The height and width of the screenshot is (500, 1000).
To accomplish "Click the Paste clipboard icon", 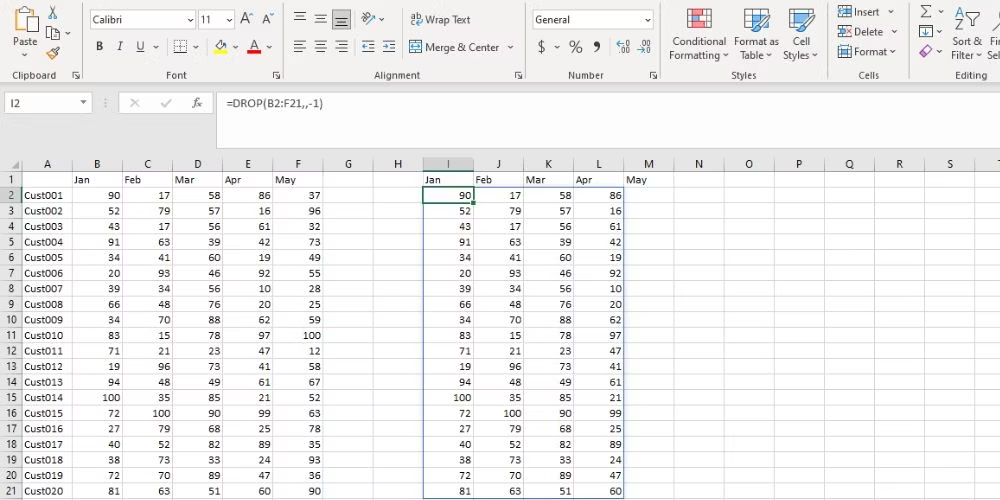I will (26, 20).
